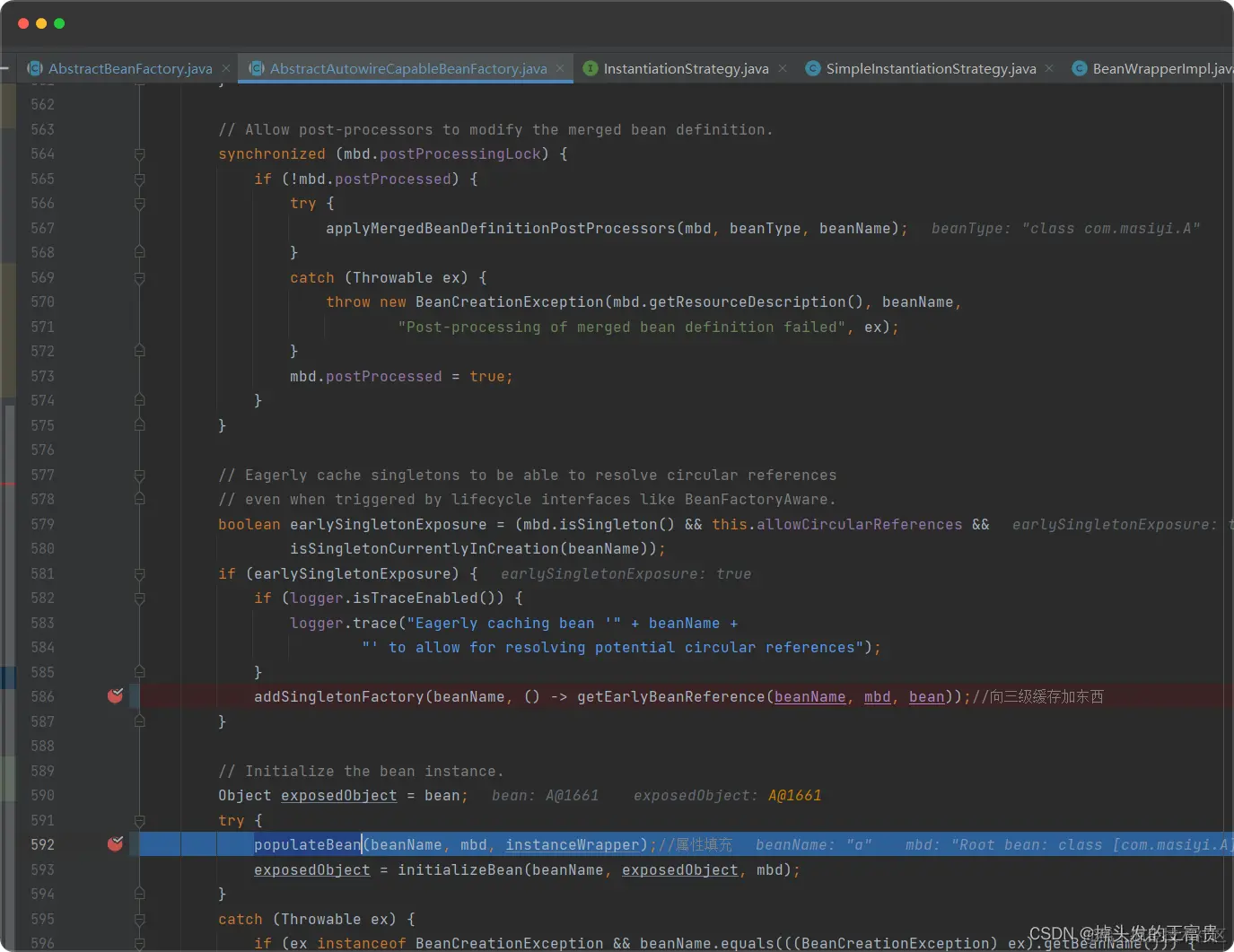The height and width of the screenshot is (952, 1234).
Task: Click applyMergedBeanDefinitionPostProcessors method call
Action: tap(500, 229)
